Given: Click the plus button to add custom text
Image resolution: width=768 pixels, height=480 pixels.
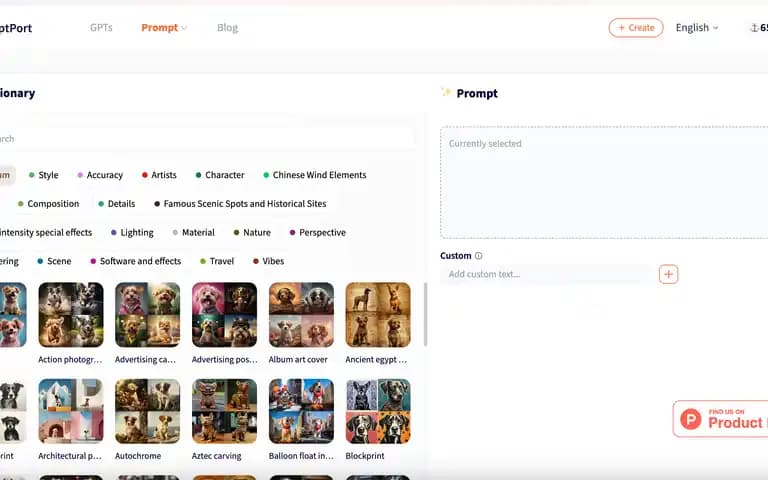Looking at the screenshot, I should [669, 274].
